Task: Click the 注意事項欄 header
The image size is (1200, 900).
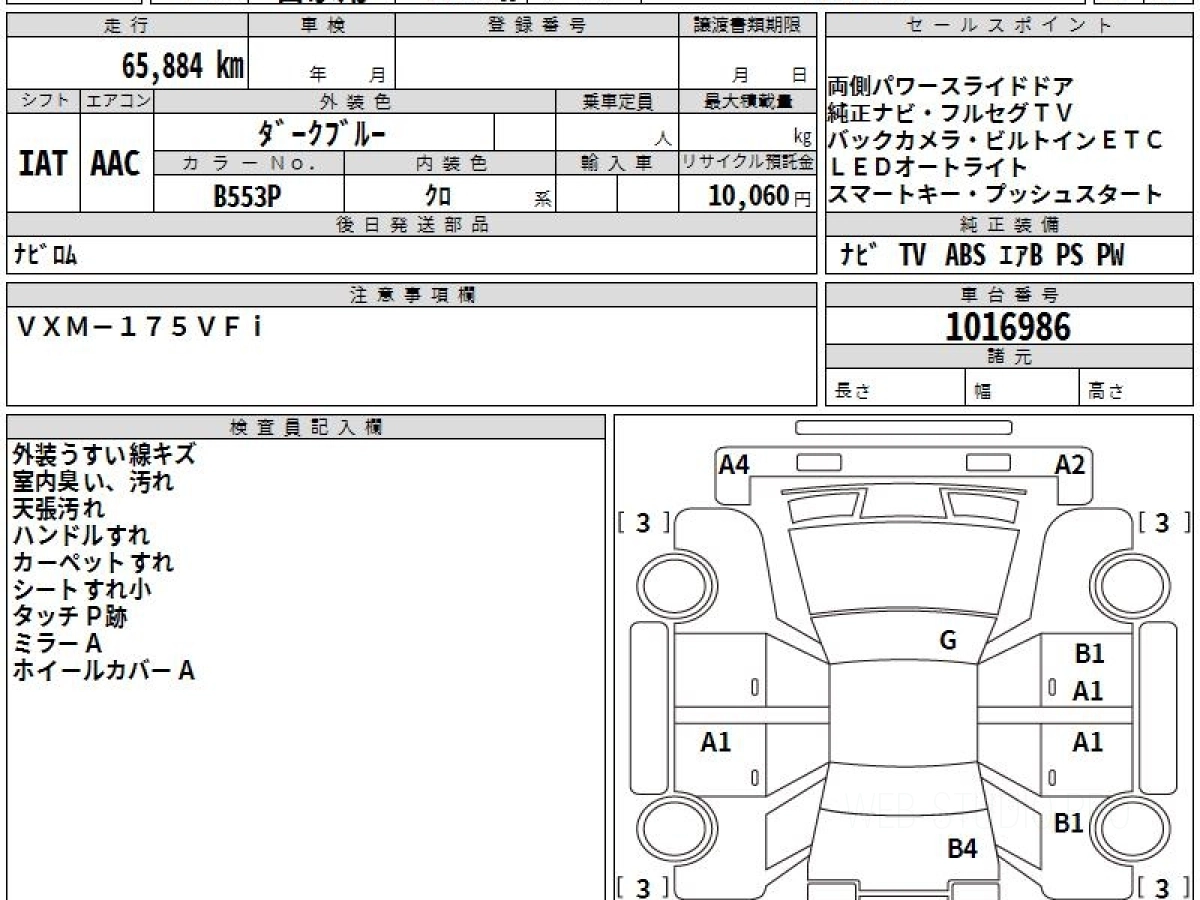Action: point(411,295)
